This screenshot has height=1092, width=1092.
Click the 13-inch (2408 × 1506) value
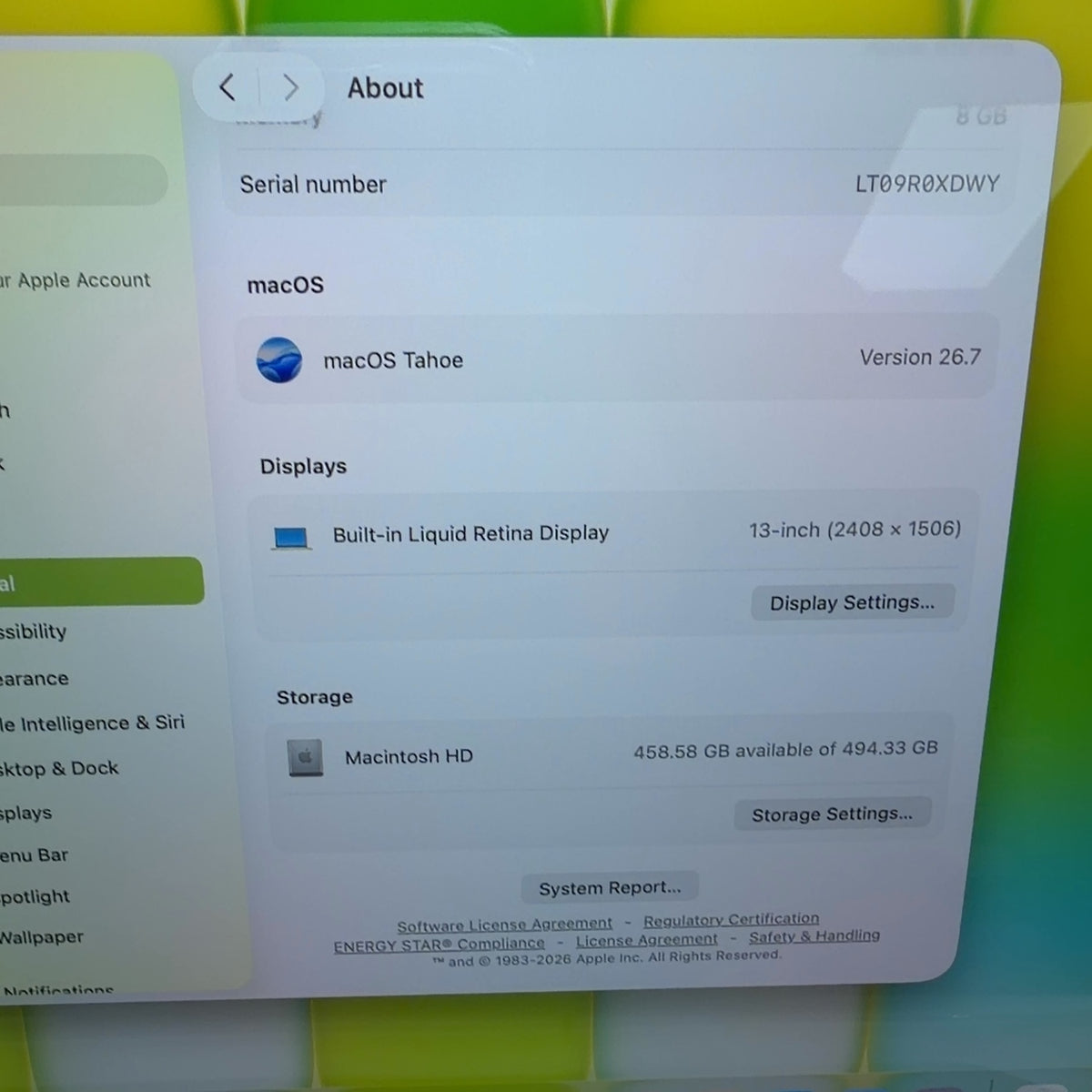[854, 530]
